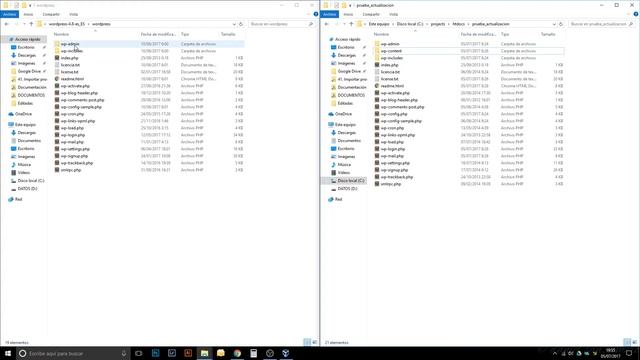Go back in the prueba_actualizacion window
Viewport: 640px width, 360px height.
(327, 24)
